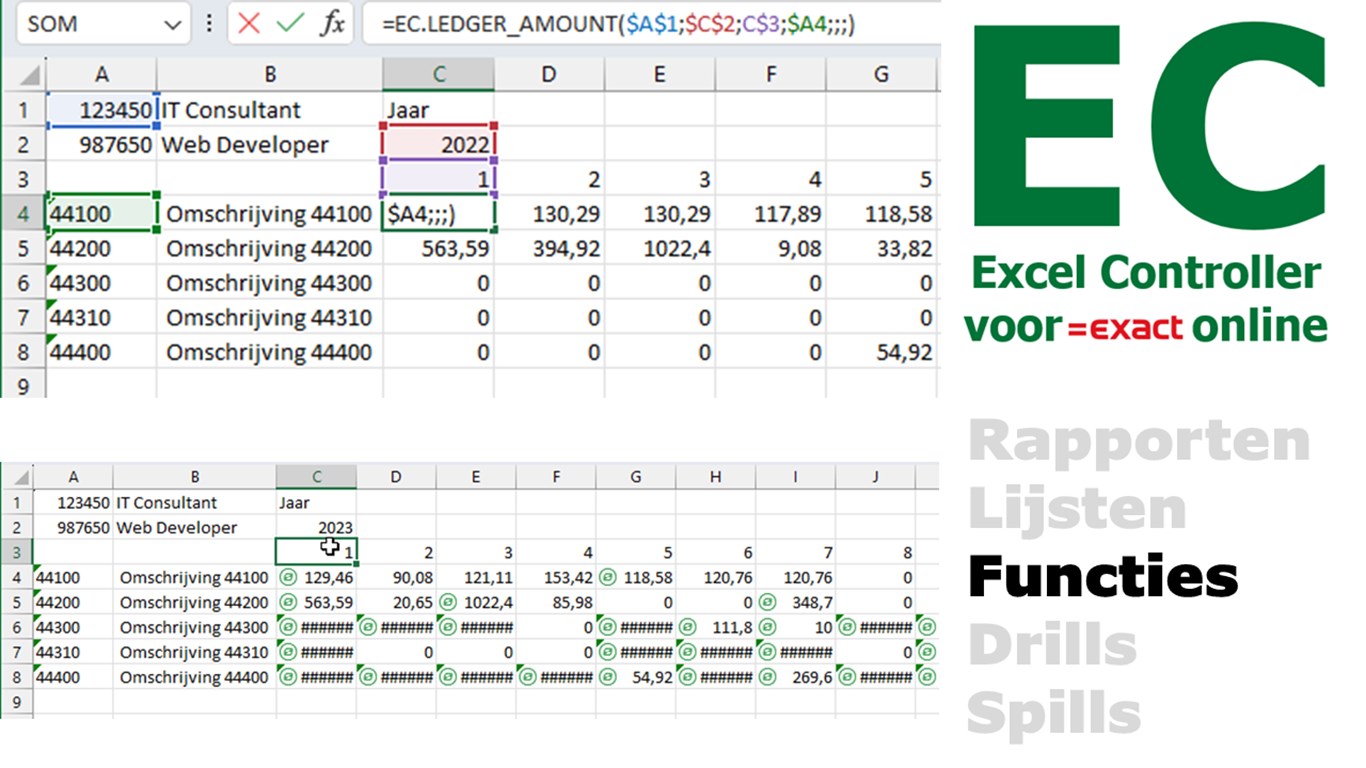Select the cell with value 394,92

[549, 248]
